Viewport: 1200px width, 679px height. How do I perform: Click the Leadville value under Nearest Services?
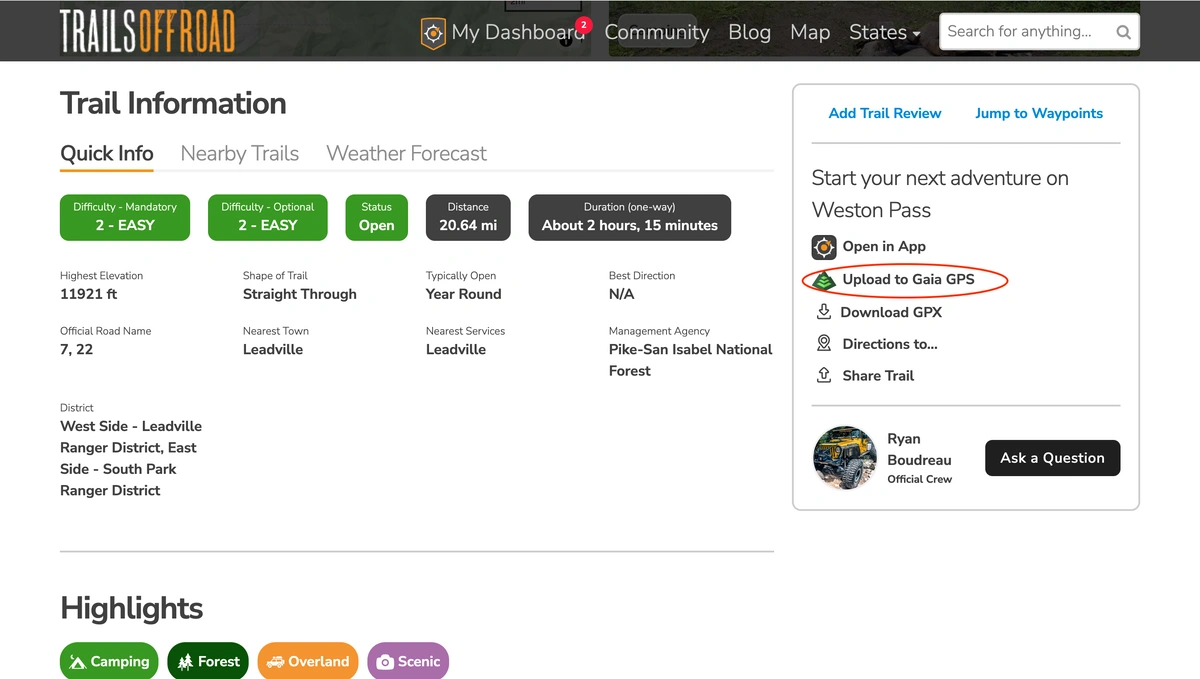(456, 350)
